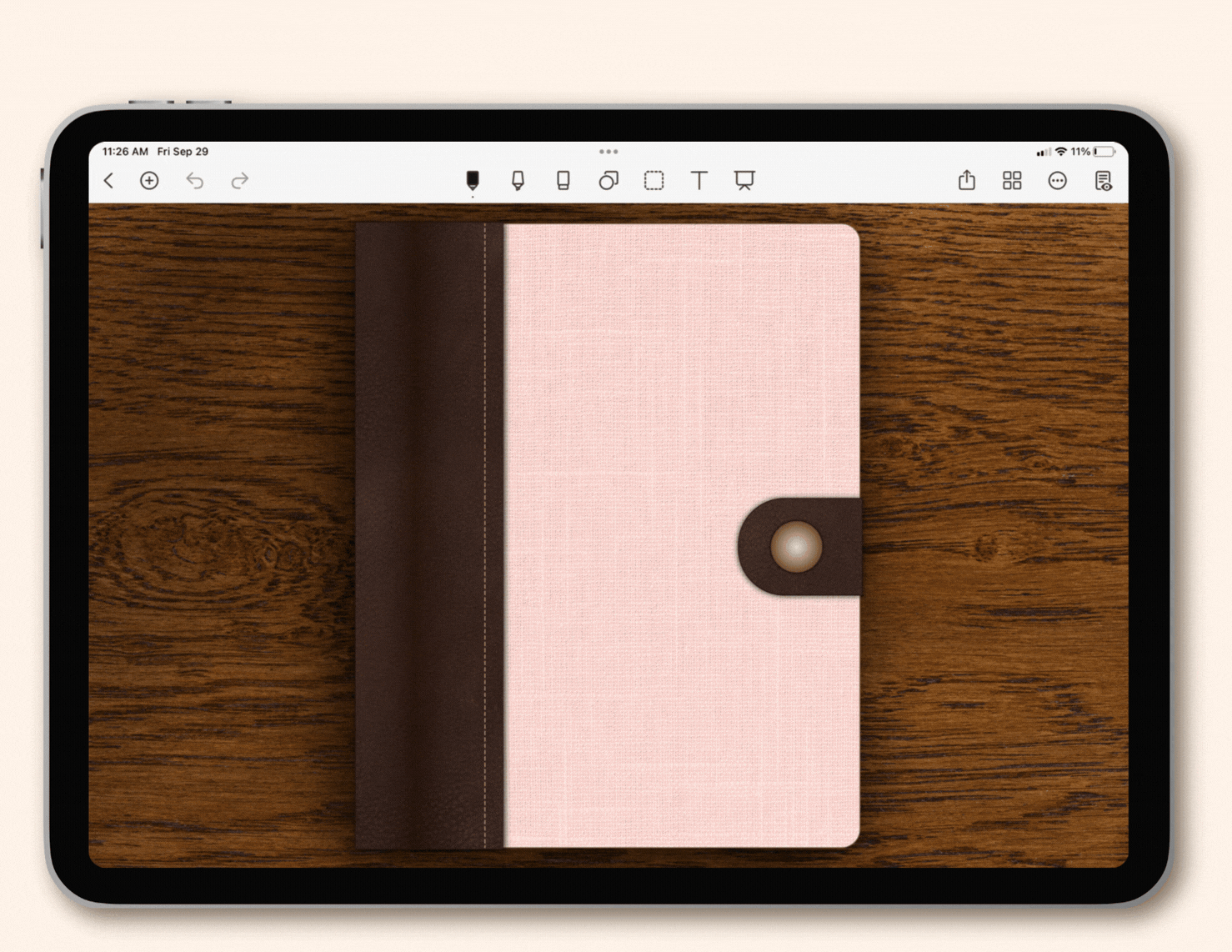Open the Share export icon
1232x952 pixels.
pos(967,180)
